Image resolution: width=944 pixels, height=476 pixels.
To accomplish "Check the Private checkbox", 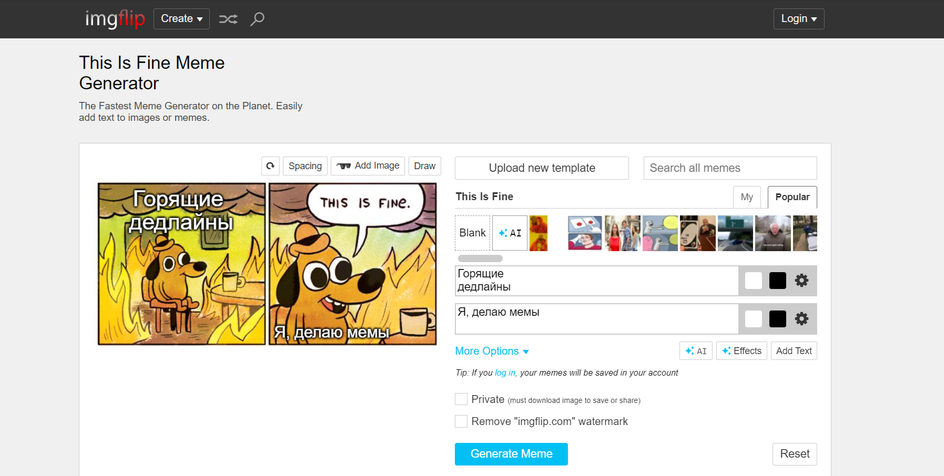I will pyautogui.click(x=461, y=400).
